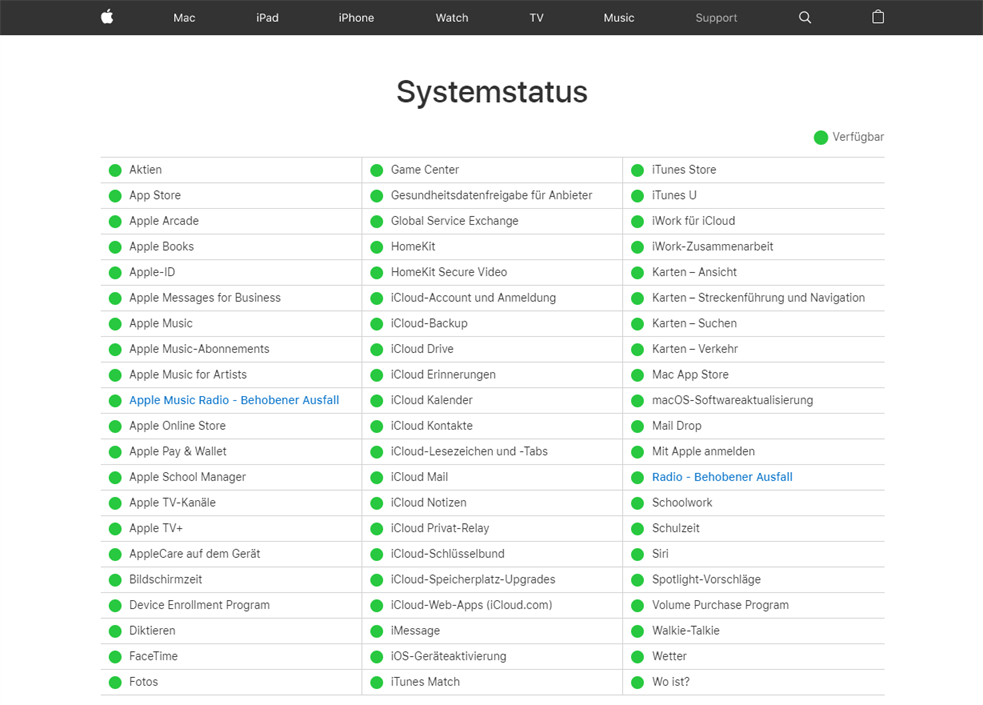The width and height of the screenshot is (983, 705).
Task: Click status dot next to iTunes Store
Action: point(637,170)
